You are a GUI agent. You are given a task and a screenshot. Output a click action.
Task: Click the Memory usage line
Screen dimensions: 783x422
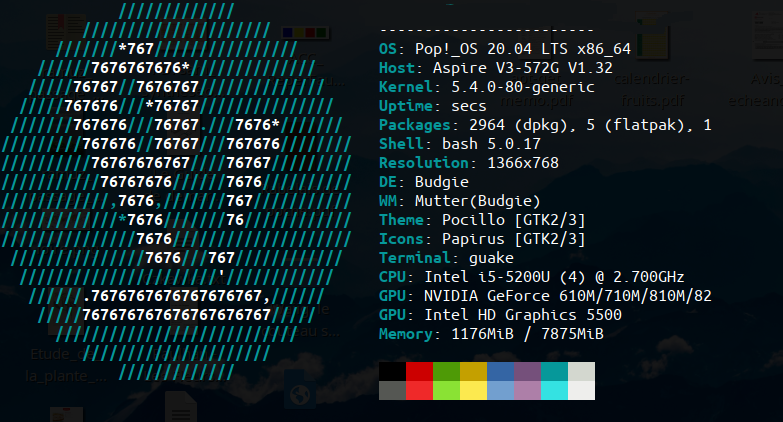pyautogui.click(x=491, y=333)
